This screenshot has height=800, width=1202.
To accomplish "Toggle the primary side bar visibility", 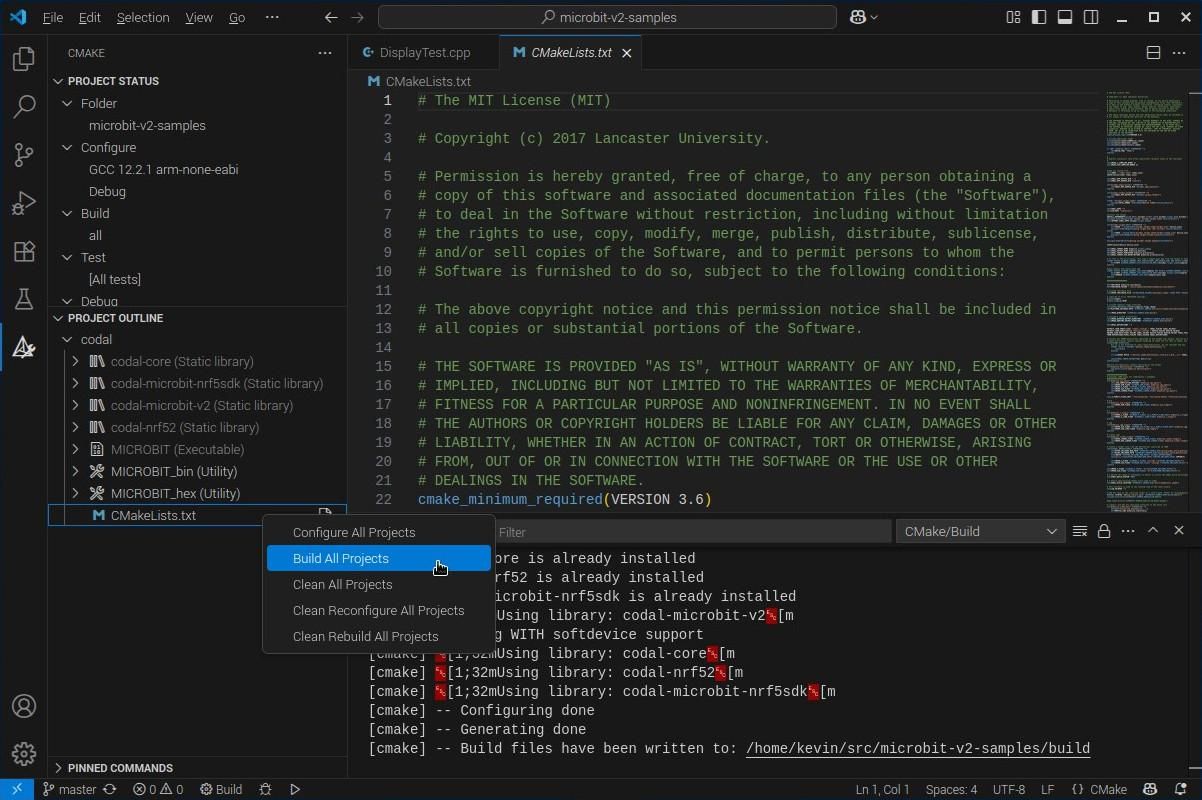I will 1039,17.
